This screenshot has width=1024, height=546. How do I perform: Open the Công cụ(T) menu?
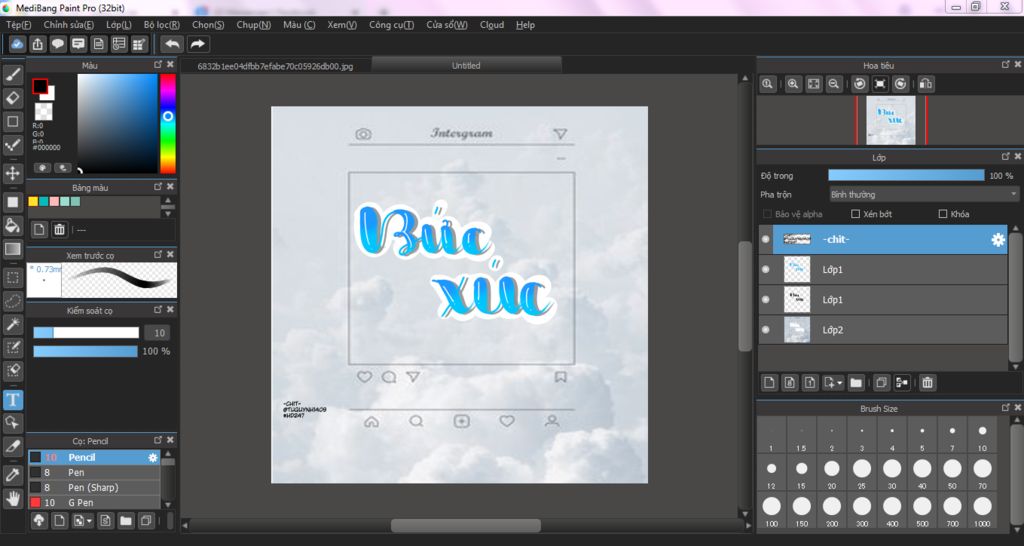391,25
